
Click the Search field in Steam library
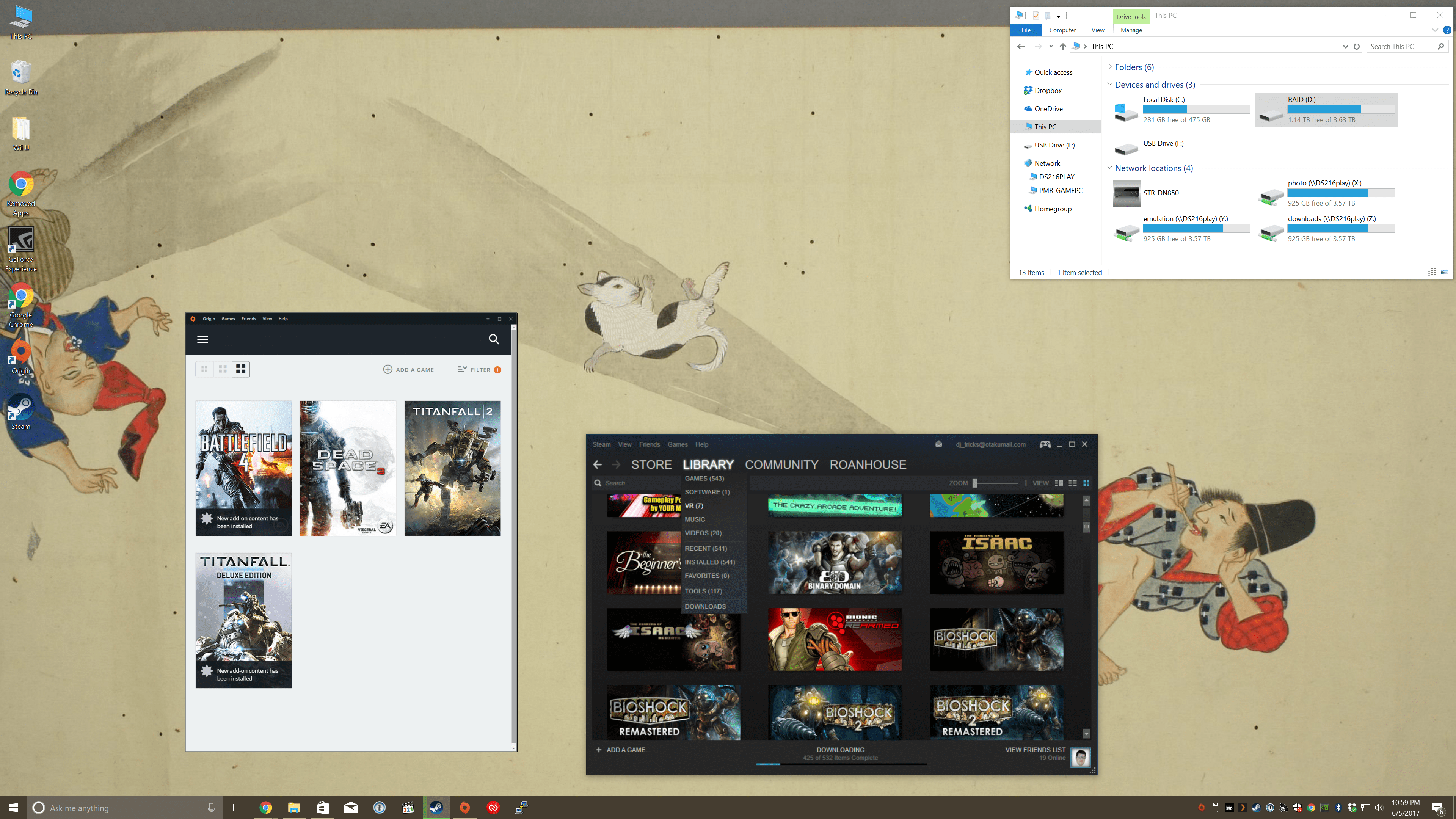[x=616, y=483]
